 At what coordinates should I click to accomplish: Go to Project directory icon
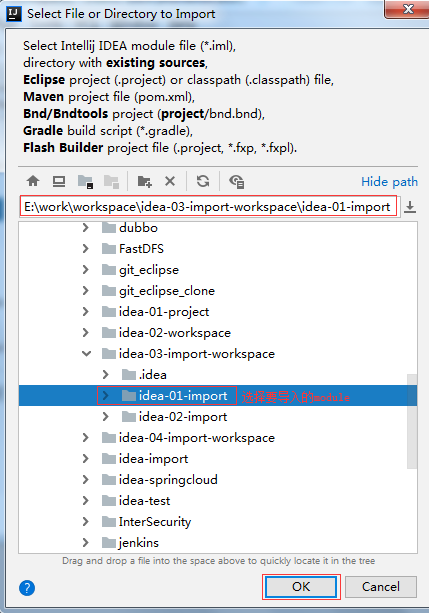(85, 181)
